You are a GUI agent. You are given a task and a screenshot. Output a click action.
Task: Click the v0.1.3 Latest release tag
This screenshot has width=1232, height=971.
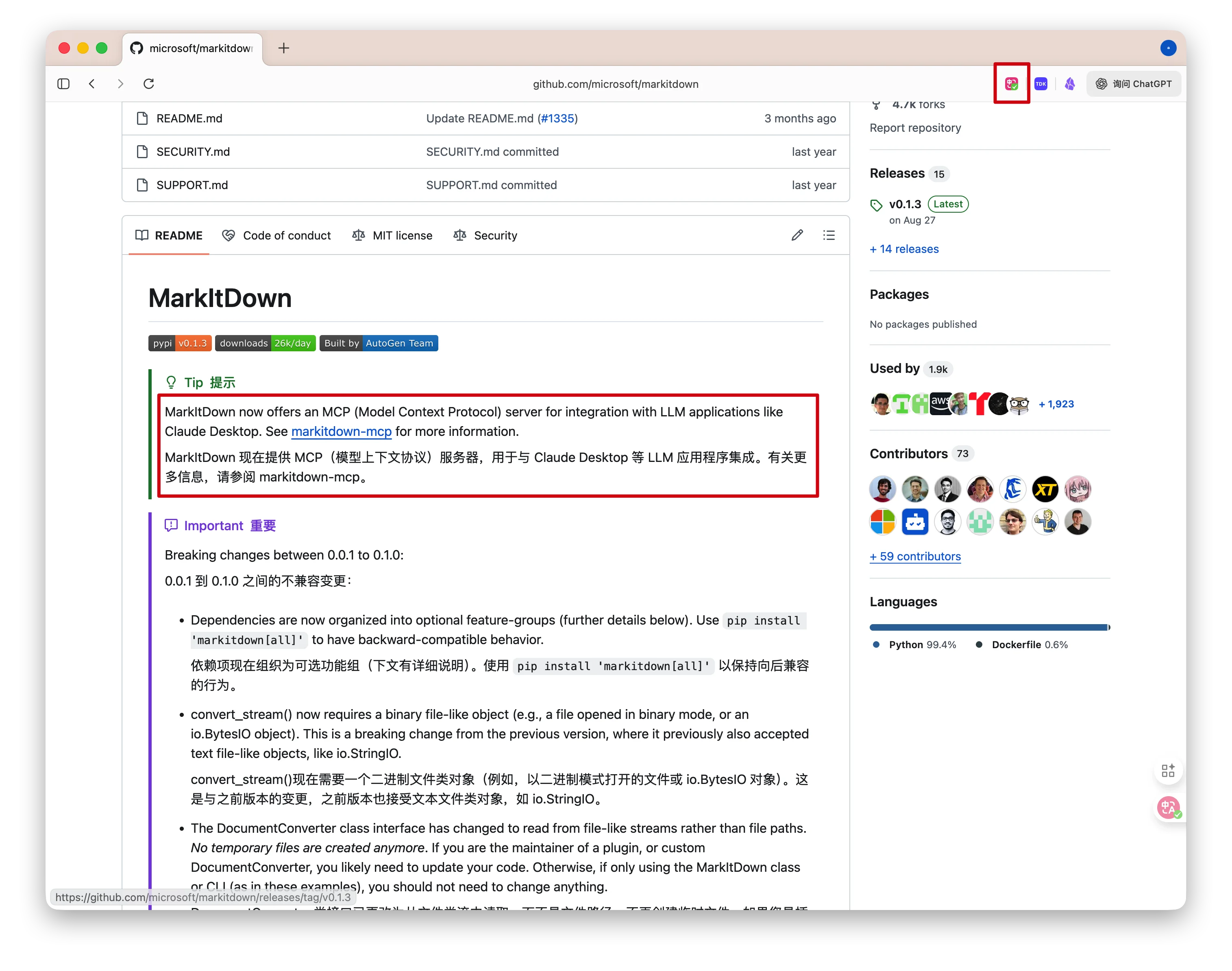(905, 204)
